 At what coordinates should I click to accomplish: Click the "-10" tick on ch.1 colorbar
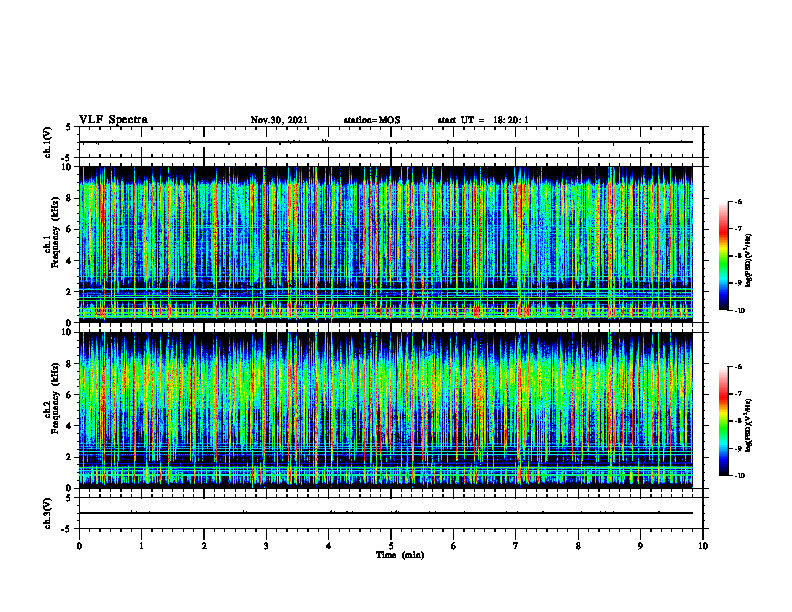click(x=739, y=311)
